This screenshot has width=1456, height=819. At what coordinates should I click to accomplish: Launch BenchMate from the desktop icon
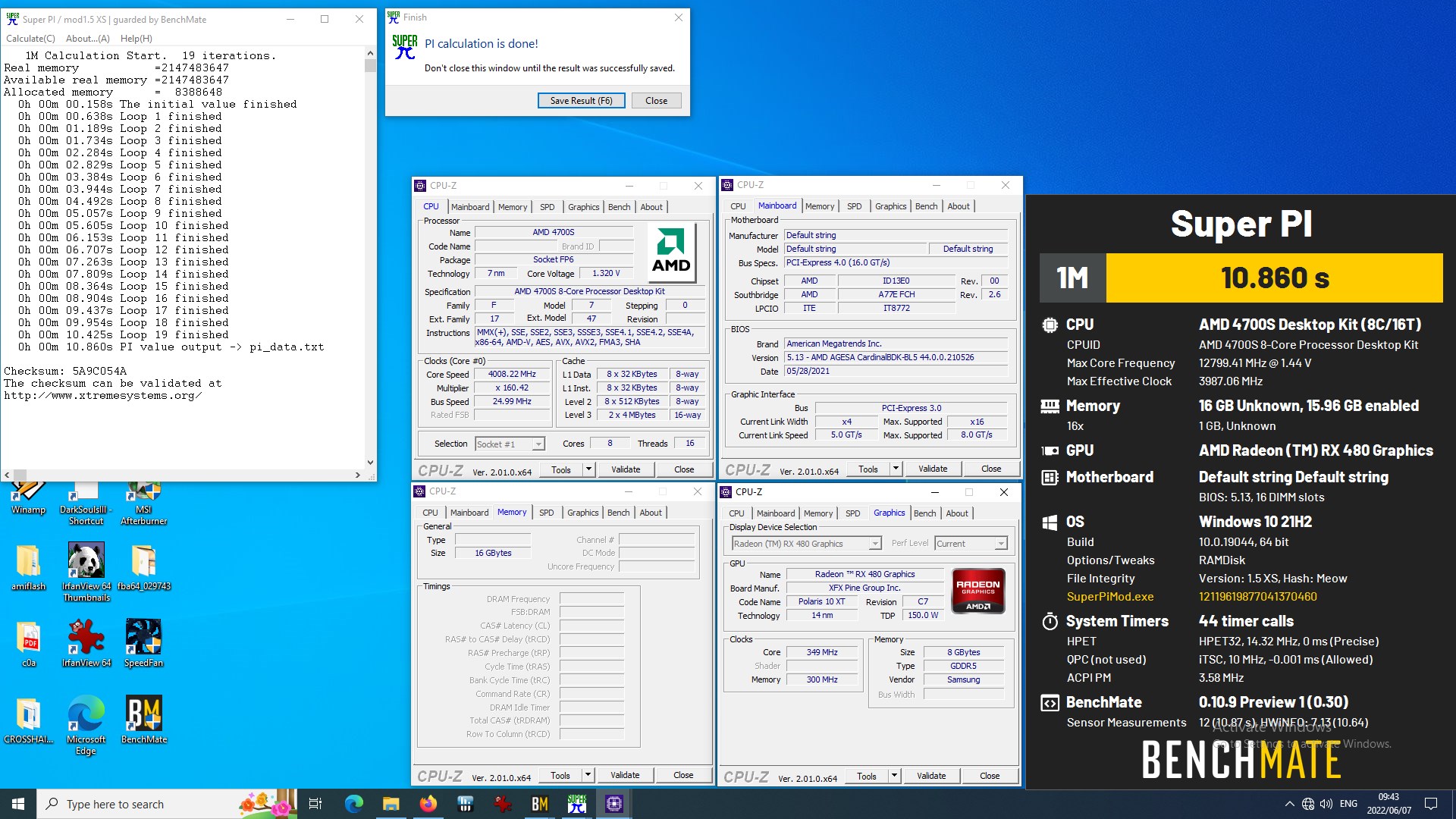(143, 720)
